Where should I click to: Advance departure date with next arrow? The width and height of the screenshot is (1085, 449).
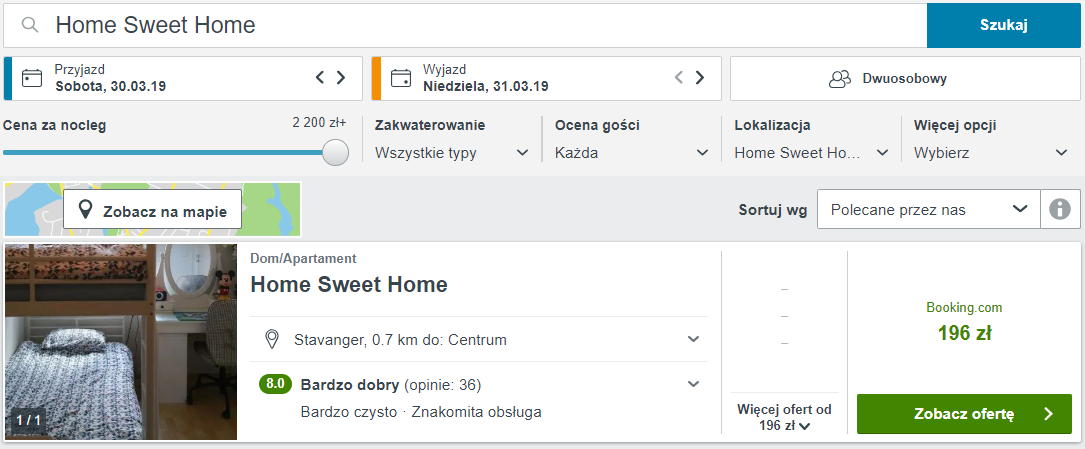tap(700, 77)
